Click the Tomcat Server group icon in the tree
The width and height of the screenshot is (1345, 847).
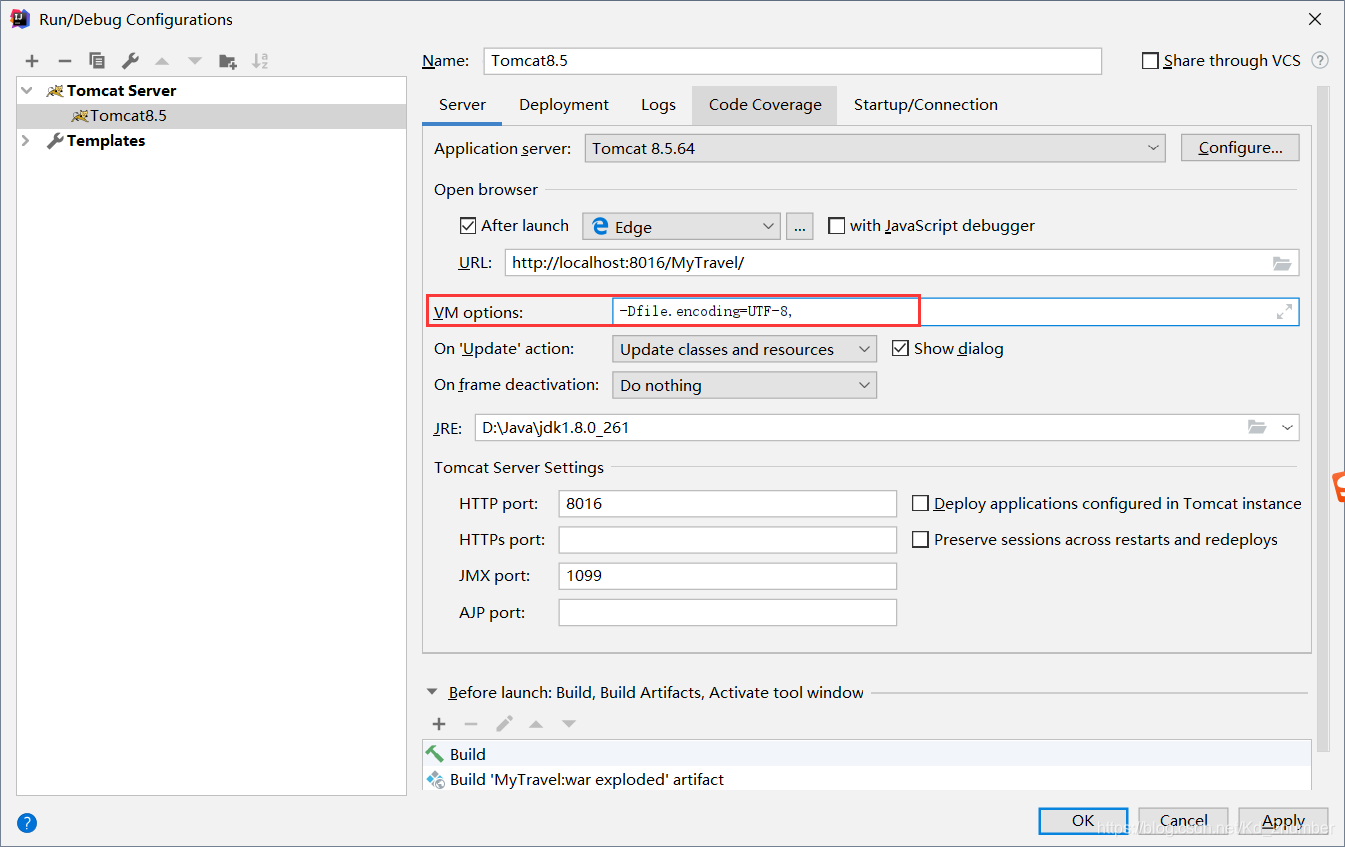(x=55, y=90)
